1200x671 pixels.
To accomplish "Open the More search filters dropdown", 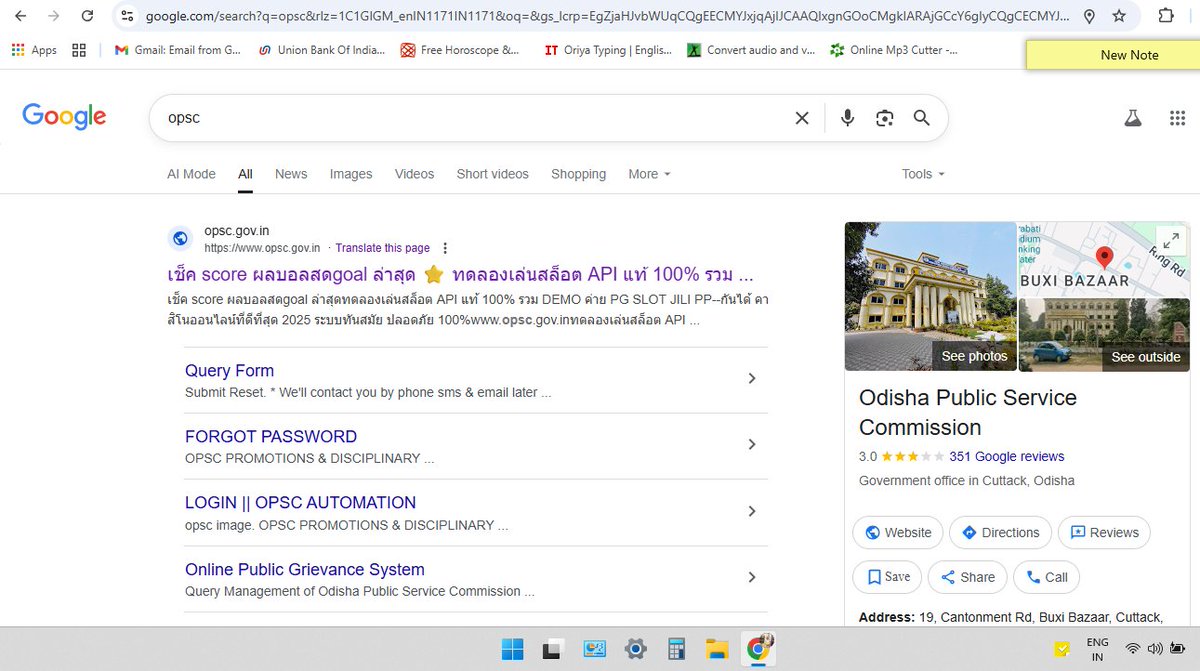I will click(x=649, y=174).
